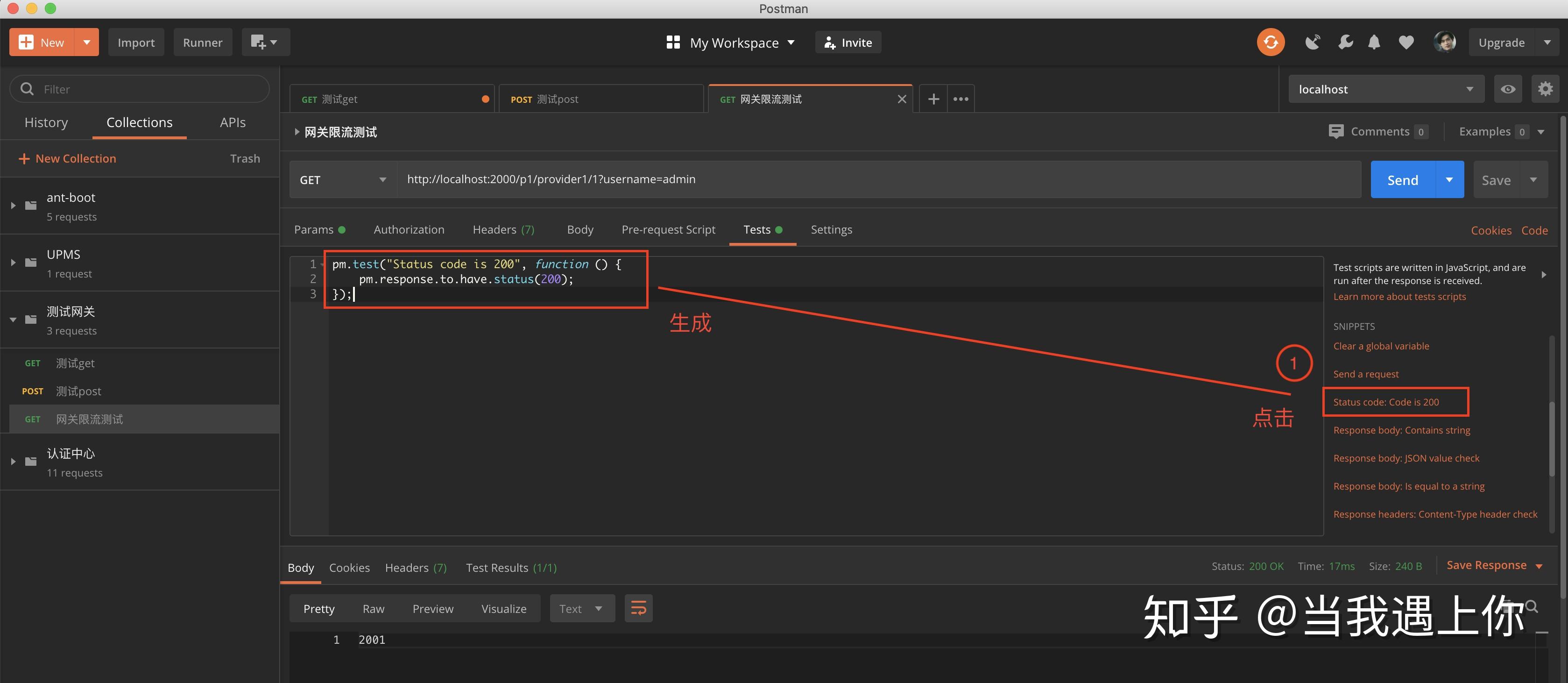Image resolution: width=1568 pixels, height=683 pixels.
Task: Open the user avatar menu
Action: point(1444,42)
